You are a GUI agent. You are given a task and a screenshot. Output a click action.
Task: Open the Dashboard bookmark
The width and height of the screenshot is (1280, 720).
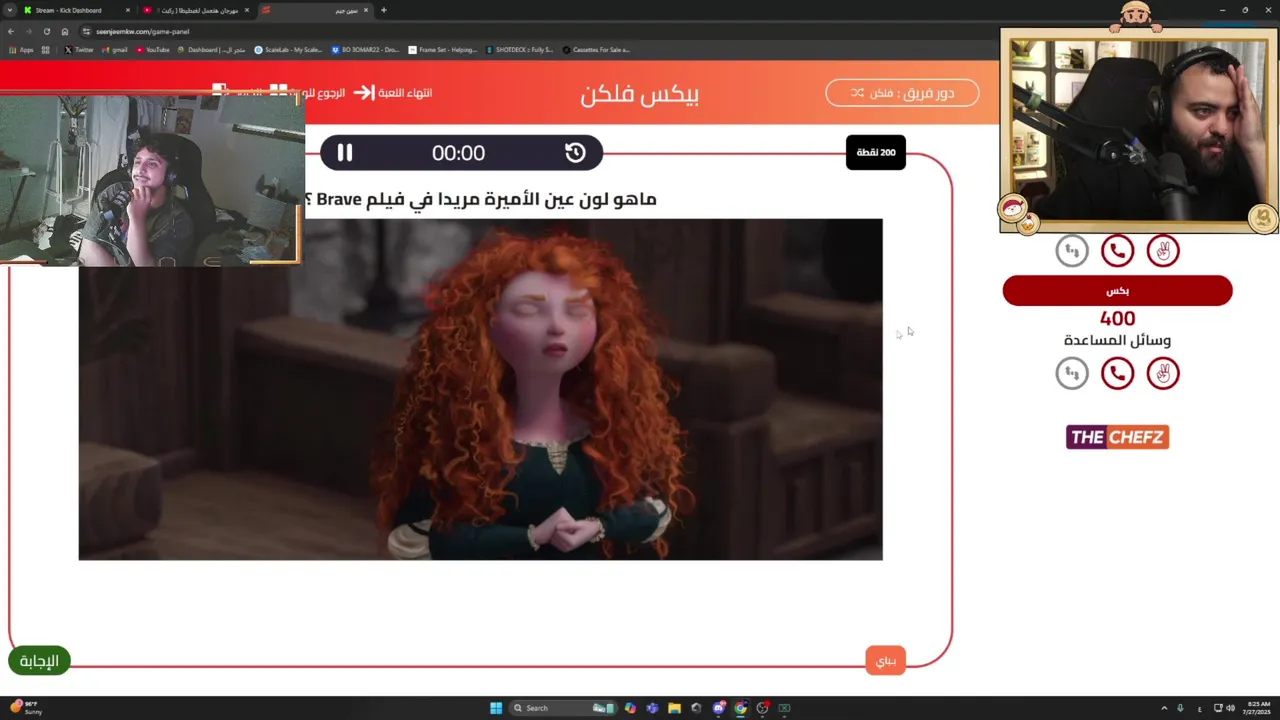click(212, 49)
